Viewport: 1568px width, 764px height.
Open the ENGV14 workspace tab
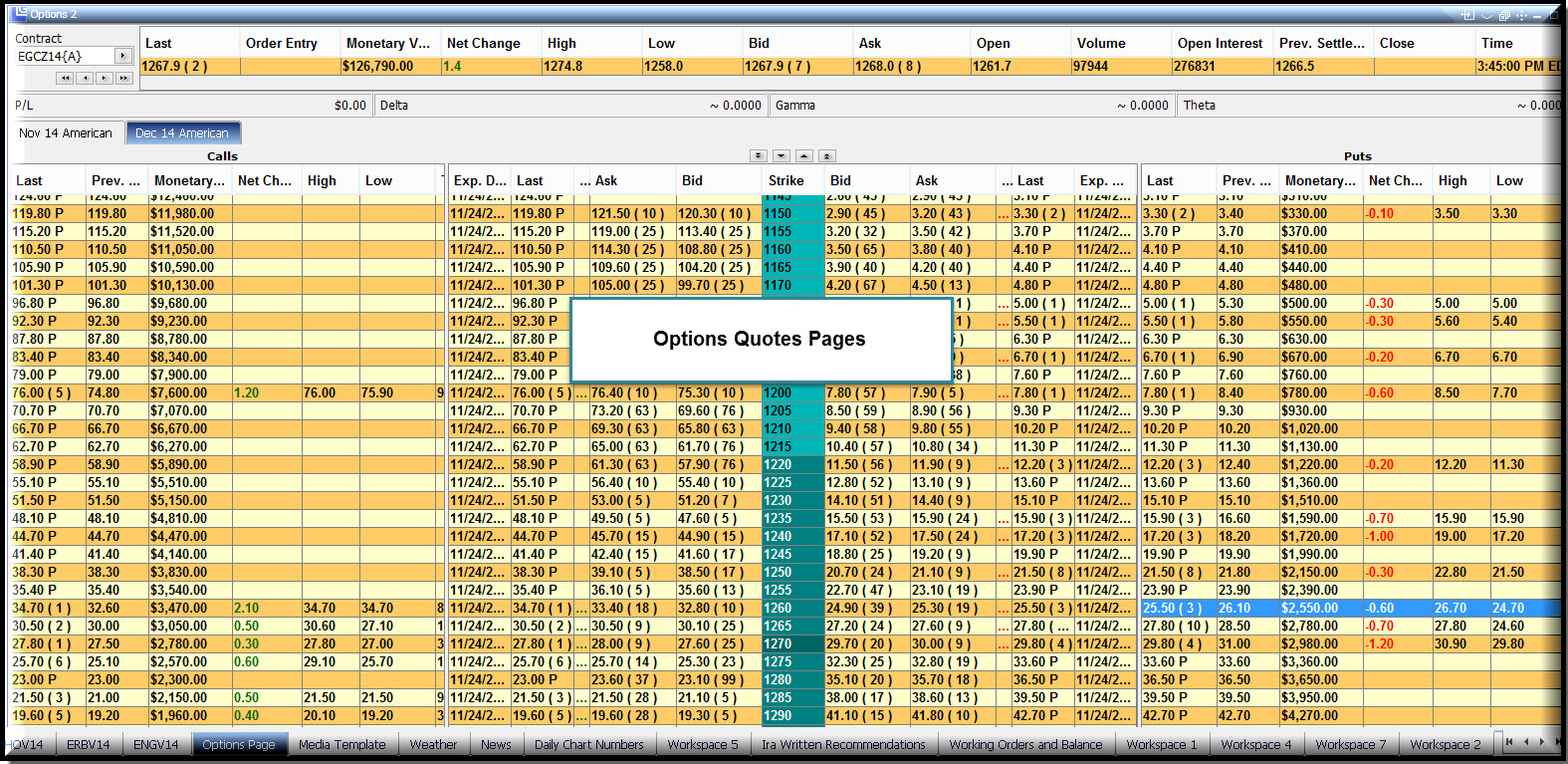coord(156,744)
